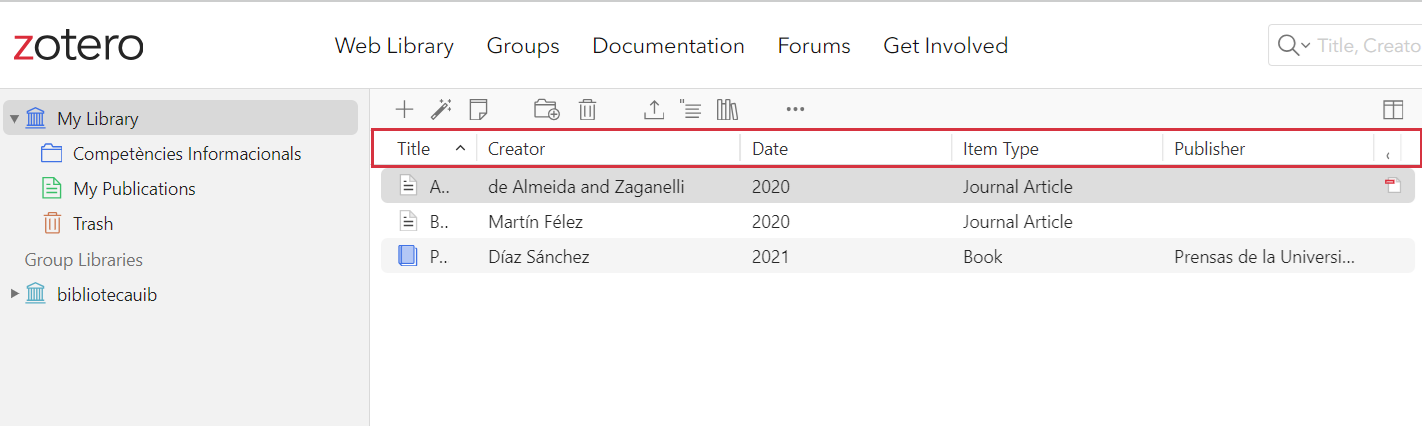
Task: Select My Library in sidebar
Action: [x=180, y=118]
